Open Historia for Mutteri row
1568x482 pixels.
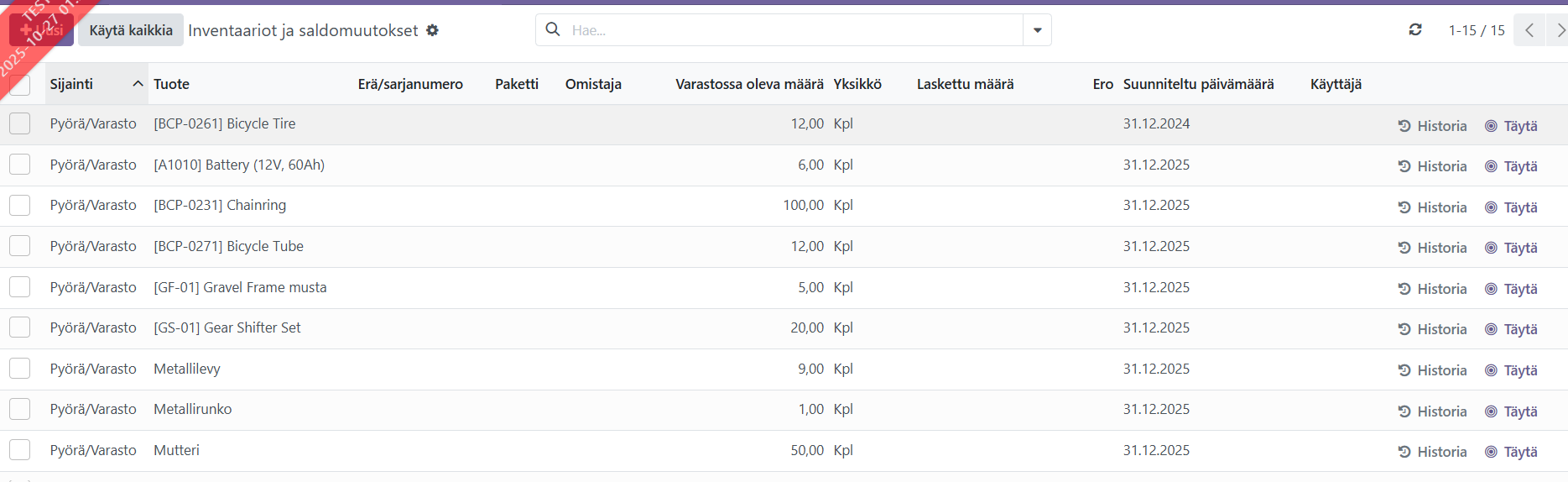pos(1432,452)
